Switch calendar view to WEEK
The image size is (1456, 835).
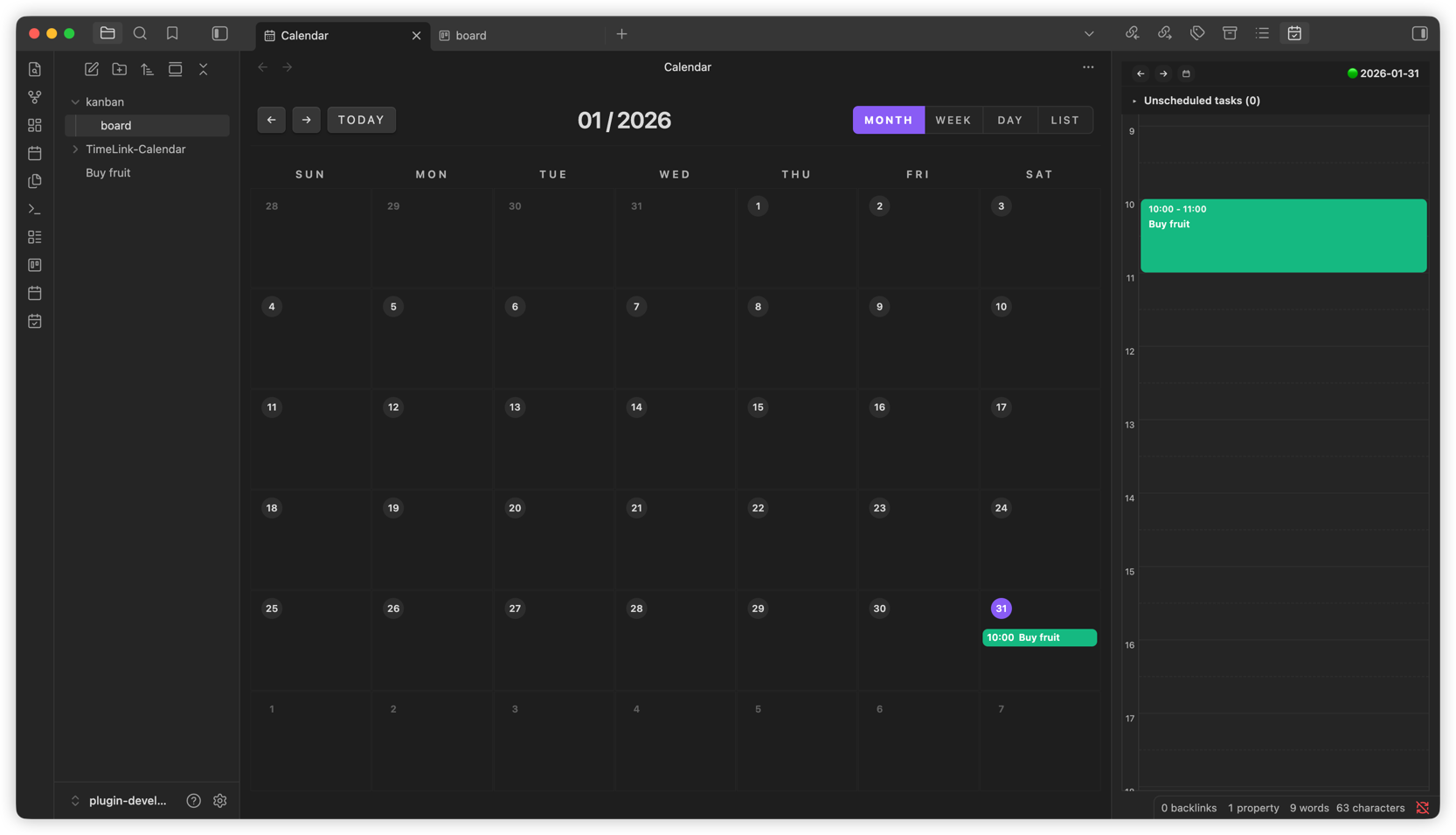tap(953, 120)
